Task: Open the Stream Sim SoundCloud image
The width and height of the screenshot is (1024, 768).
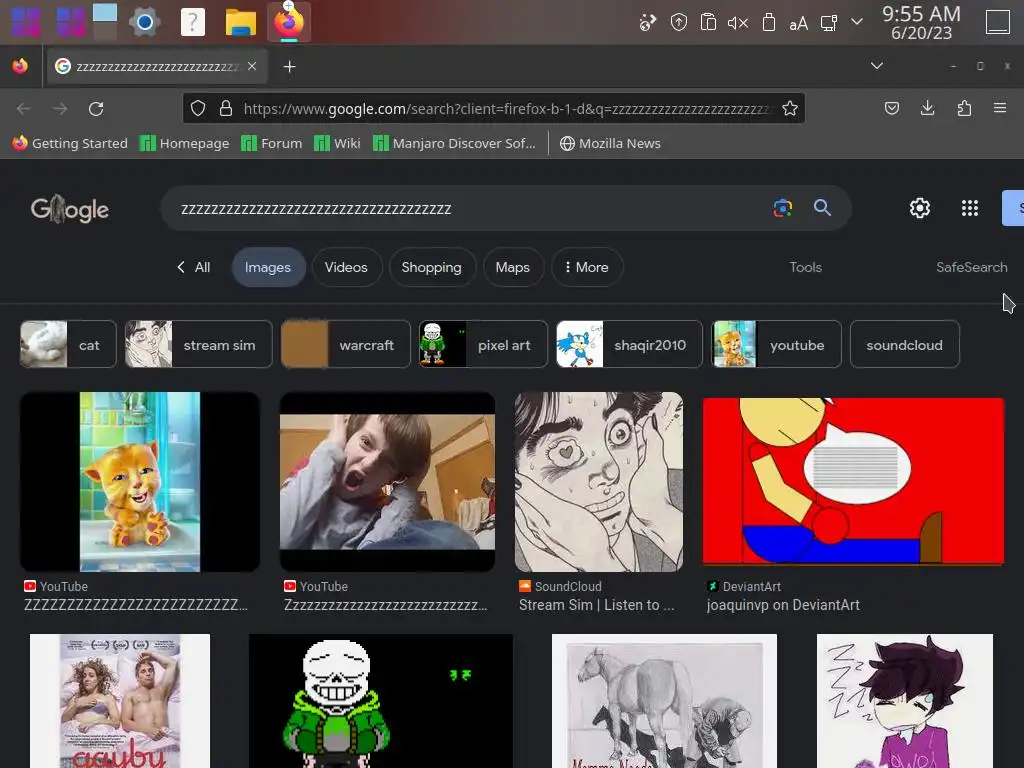Action: (599, 482)
